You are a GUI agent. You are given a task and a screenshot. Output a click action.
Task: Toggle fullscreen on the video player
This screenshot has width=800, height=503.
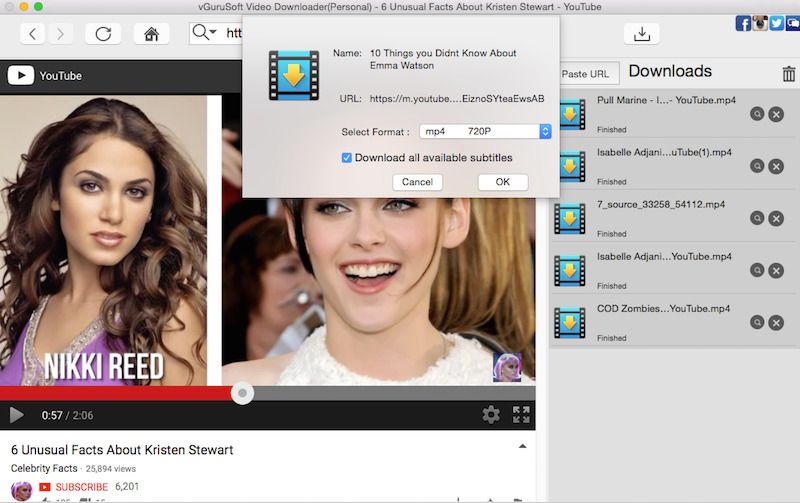pyautogui.click(x=521, y=414)
